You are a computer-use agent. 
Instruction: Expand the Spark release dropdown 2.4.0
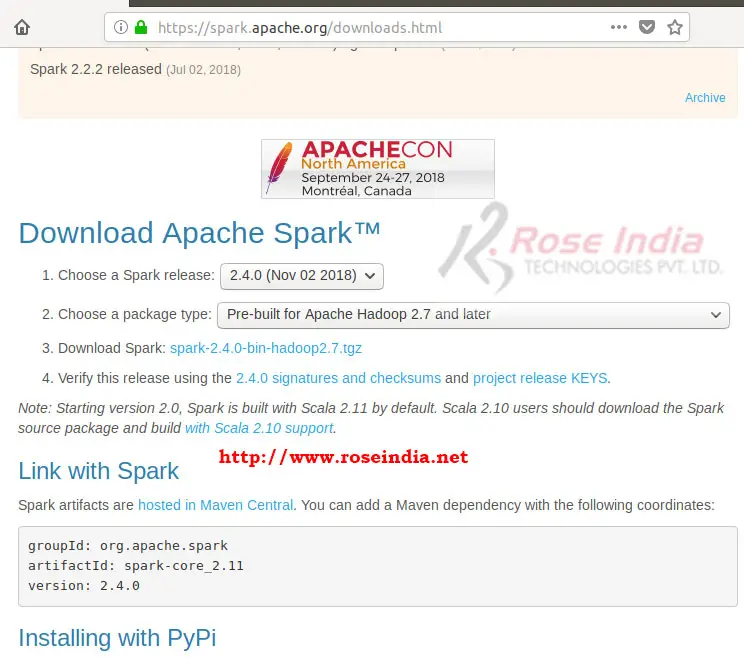coord(302,276)
